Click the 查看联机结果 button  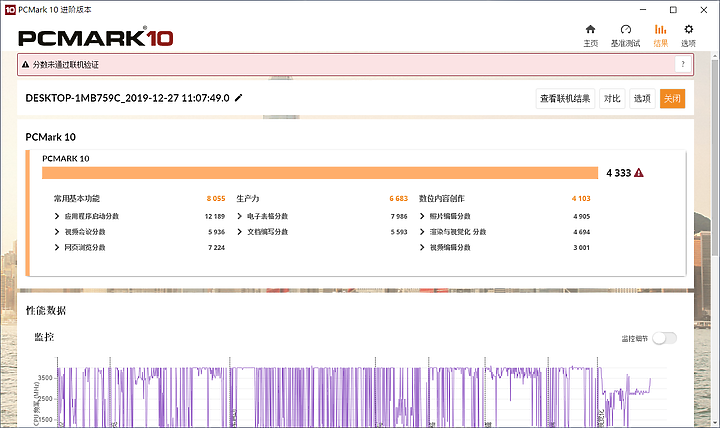[565, 98]
